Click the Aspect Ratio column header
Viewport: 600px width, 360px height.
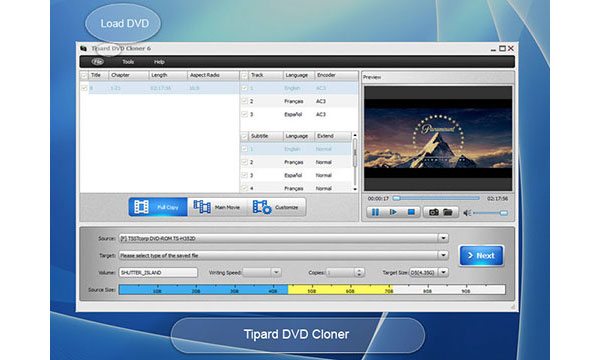coord(213,75)
